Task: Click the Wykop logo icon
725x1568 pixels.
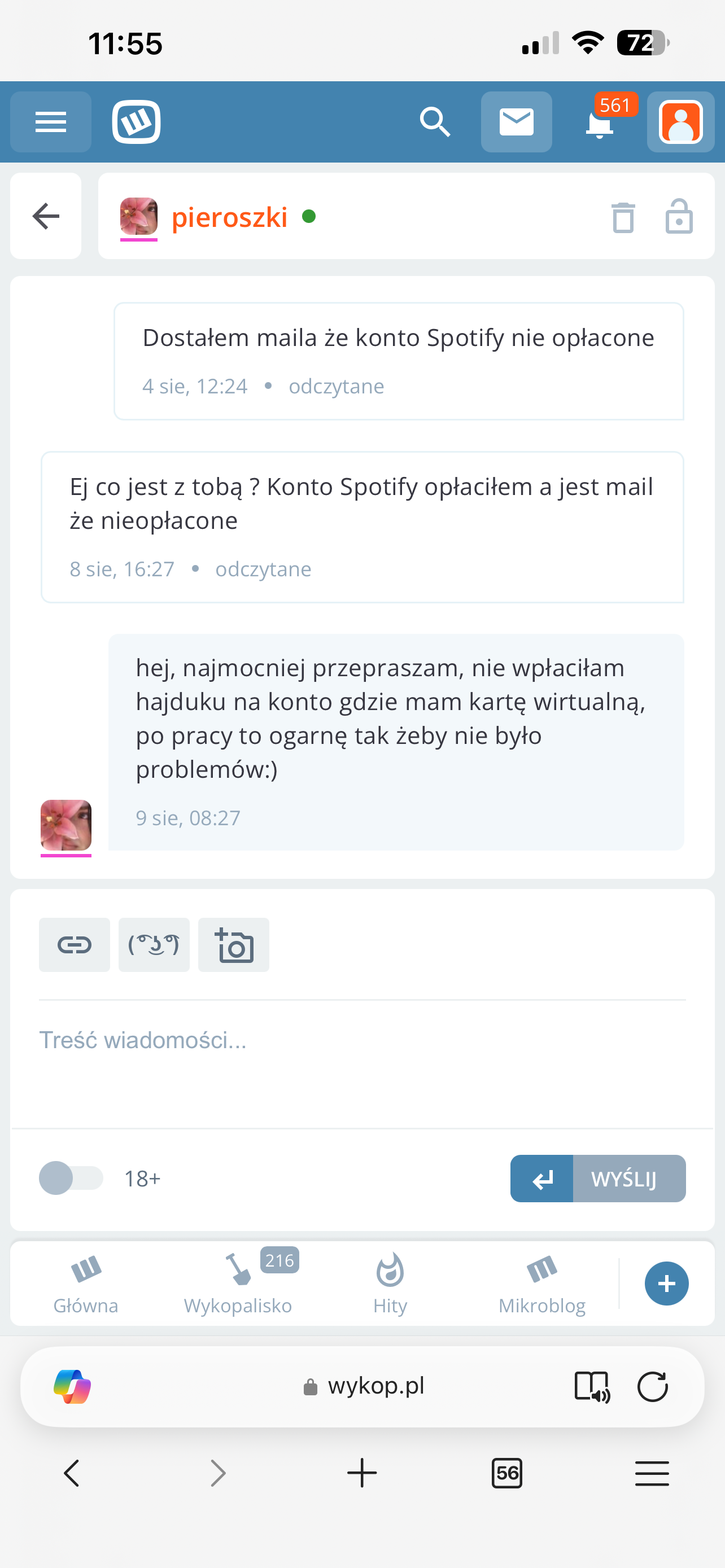Action: coord(136,122)
